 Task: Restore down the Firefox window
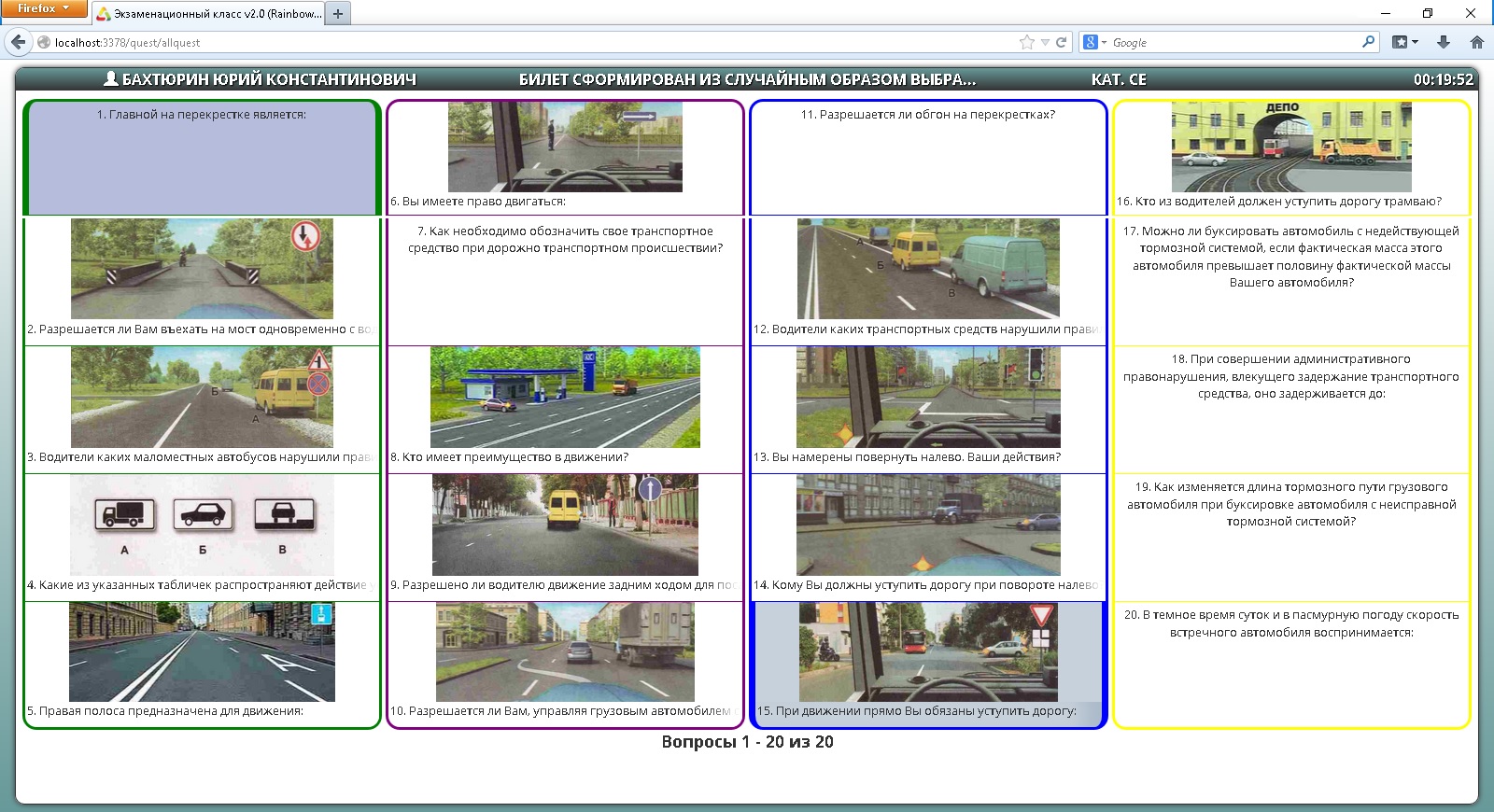tap(1428, 12)
